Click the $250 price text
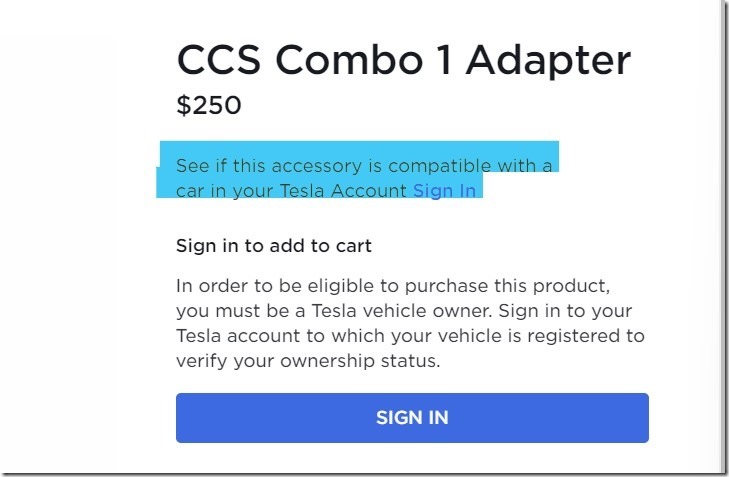 coord(208,105)
